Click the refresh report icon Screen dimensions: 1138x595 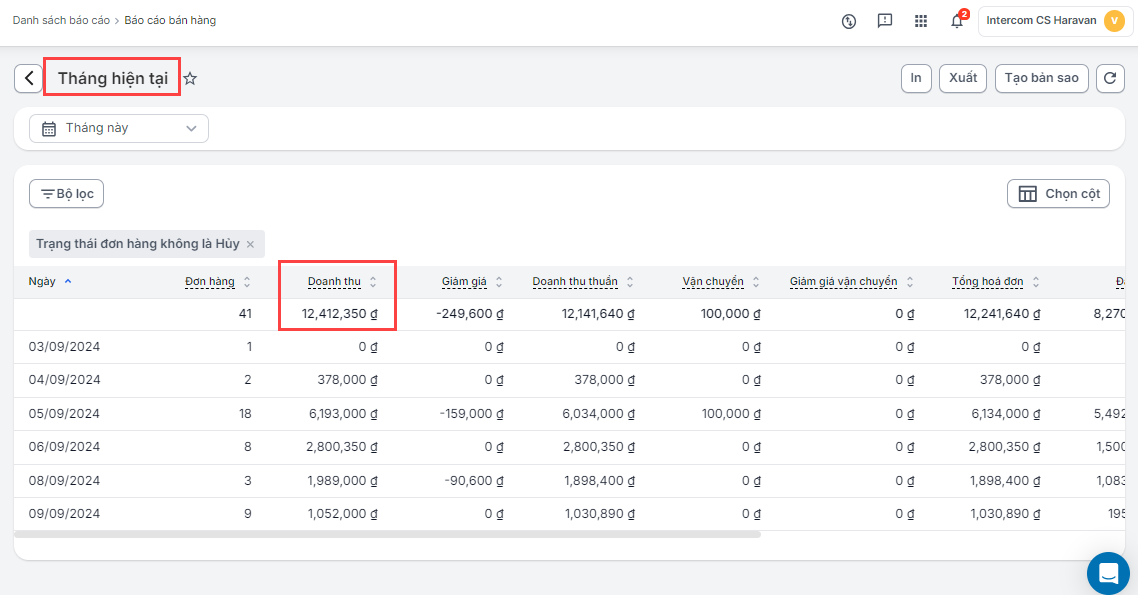[1110, 78]
